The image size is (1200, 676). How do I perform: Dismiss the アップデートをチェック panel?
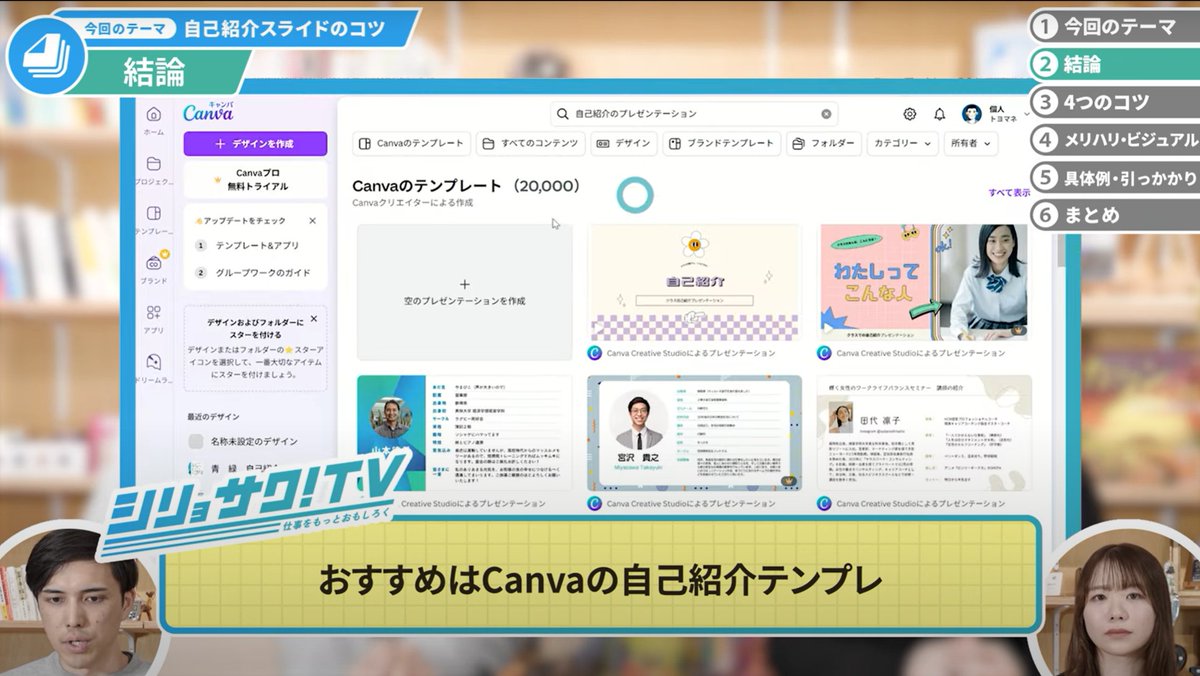click(x=311, y=221)
